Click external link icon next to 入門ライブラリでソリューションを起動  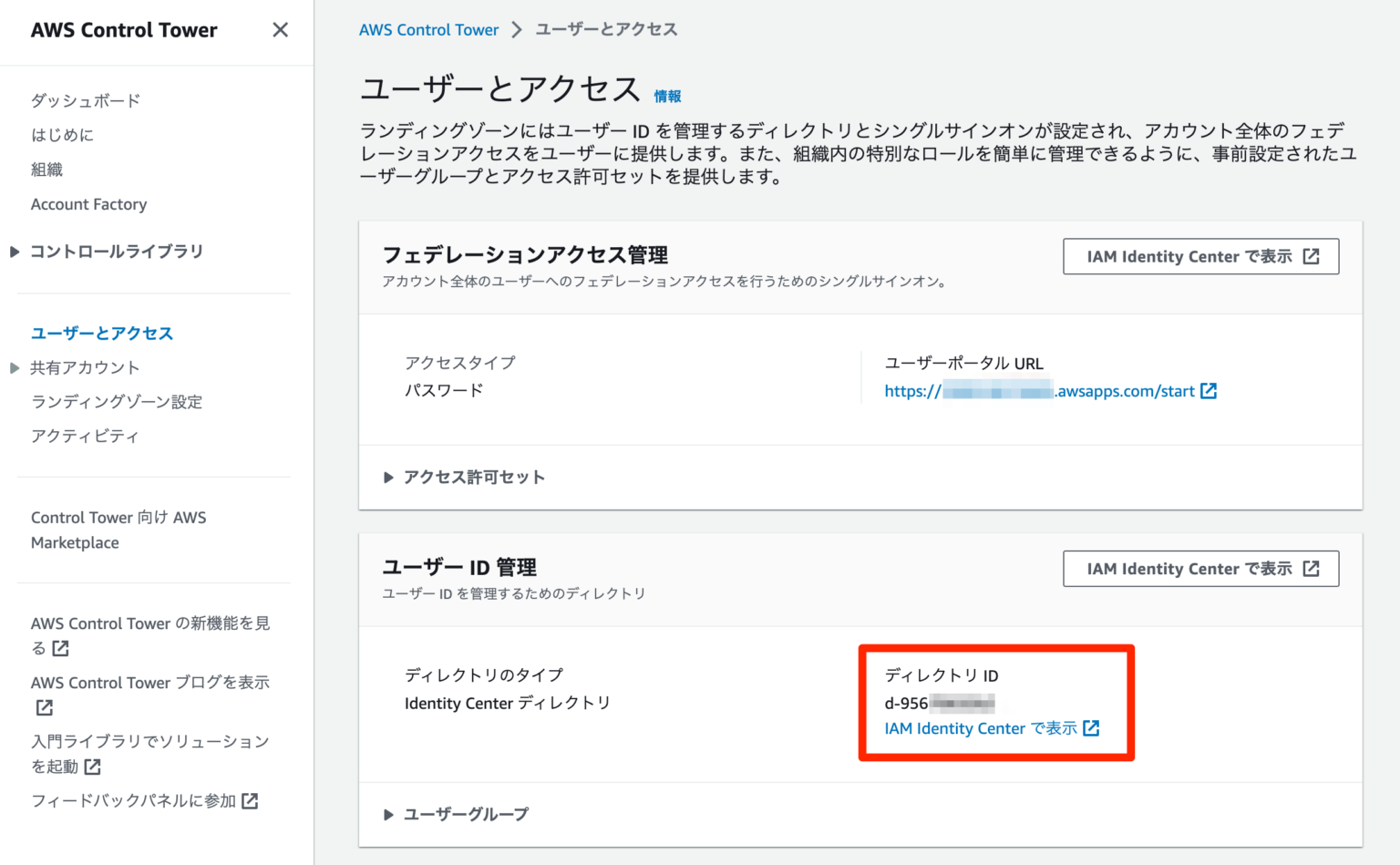(x=93, y=767)
